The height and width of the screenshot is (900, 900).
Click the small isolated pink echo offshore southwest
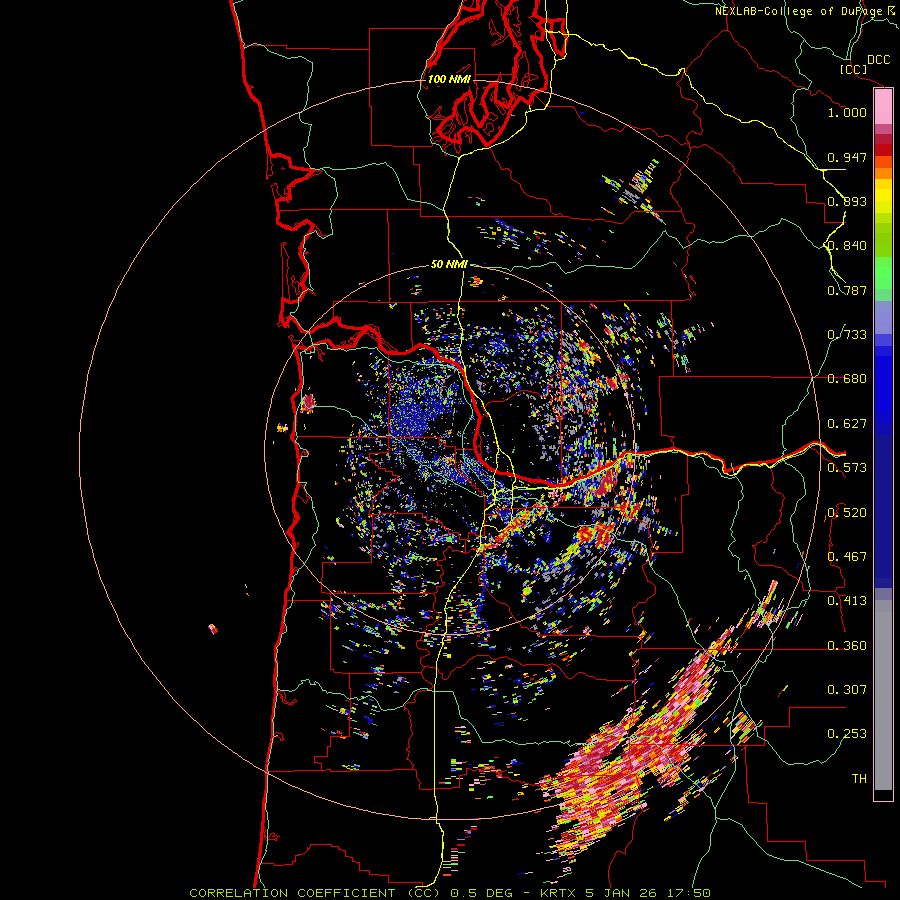pos(213,629)
